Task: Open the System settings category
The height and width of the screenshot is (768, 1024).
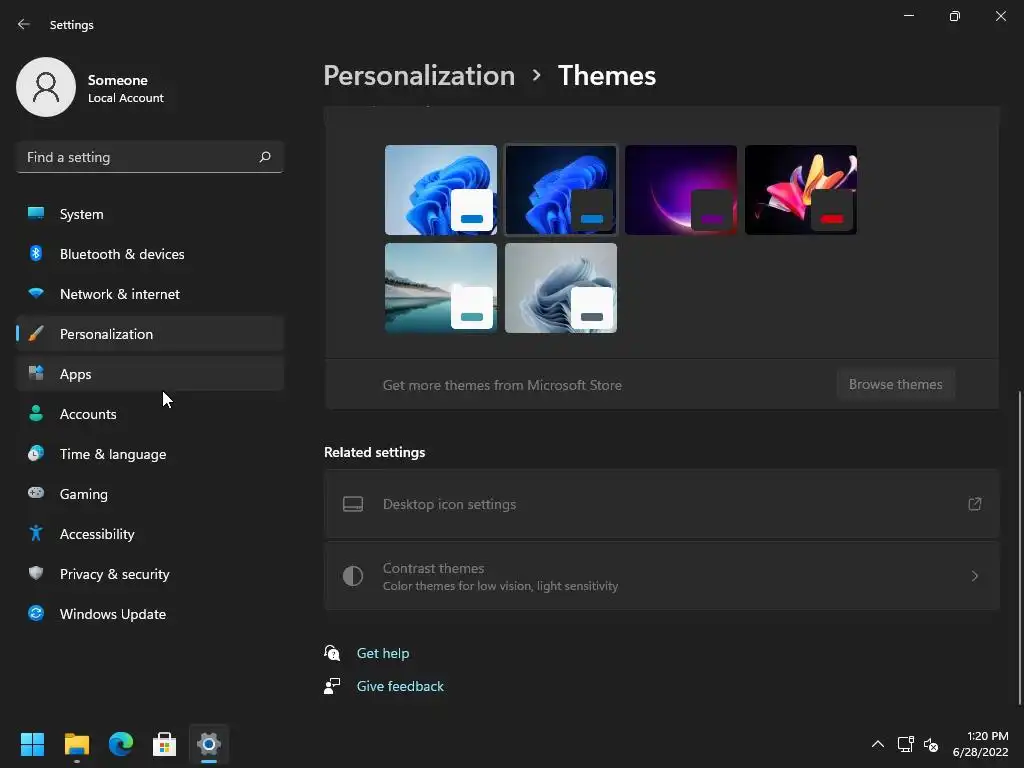Action: coord(150,214)
